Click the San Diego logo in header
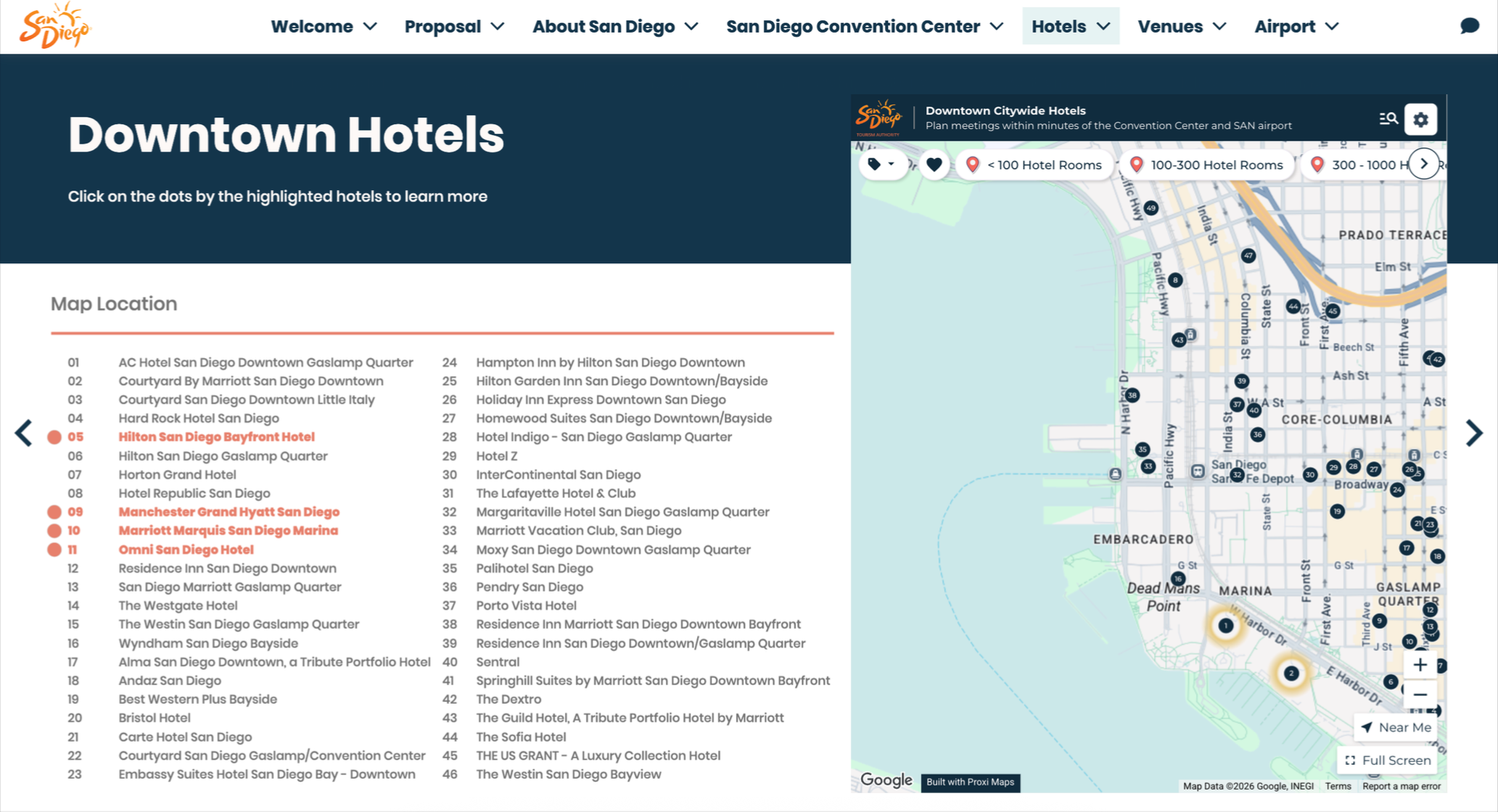 [54, 25]
